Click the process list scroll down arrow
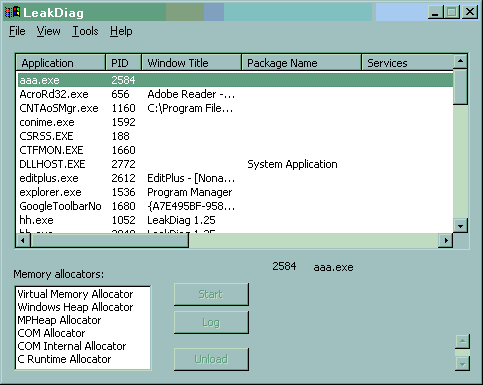The height and width of the screenshot is (385, 483). click(x=460, y=226)
